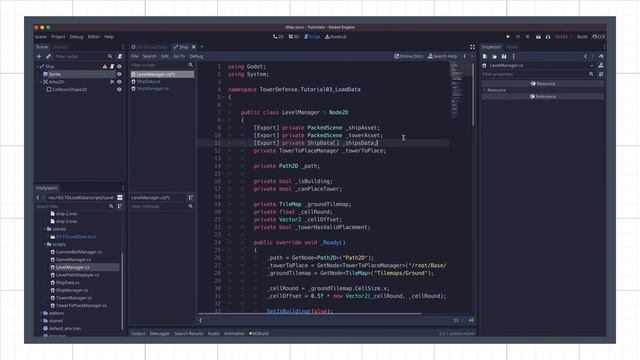Image resolution: width=640 pixels, height=360 pixels.
Task: Open the Inspector extra options menu
Action: [513, 56]
